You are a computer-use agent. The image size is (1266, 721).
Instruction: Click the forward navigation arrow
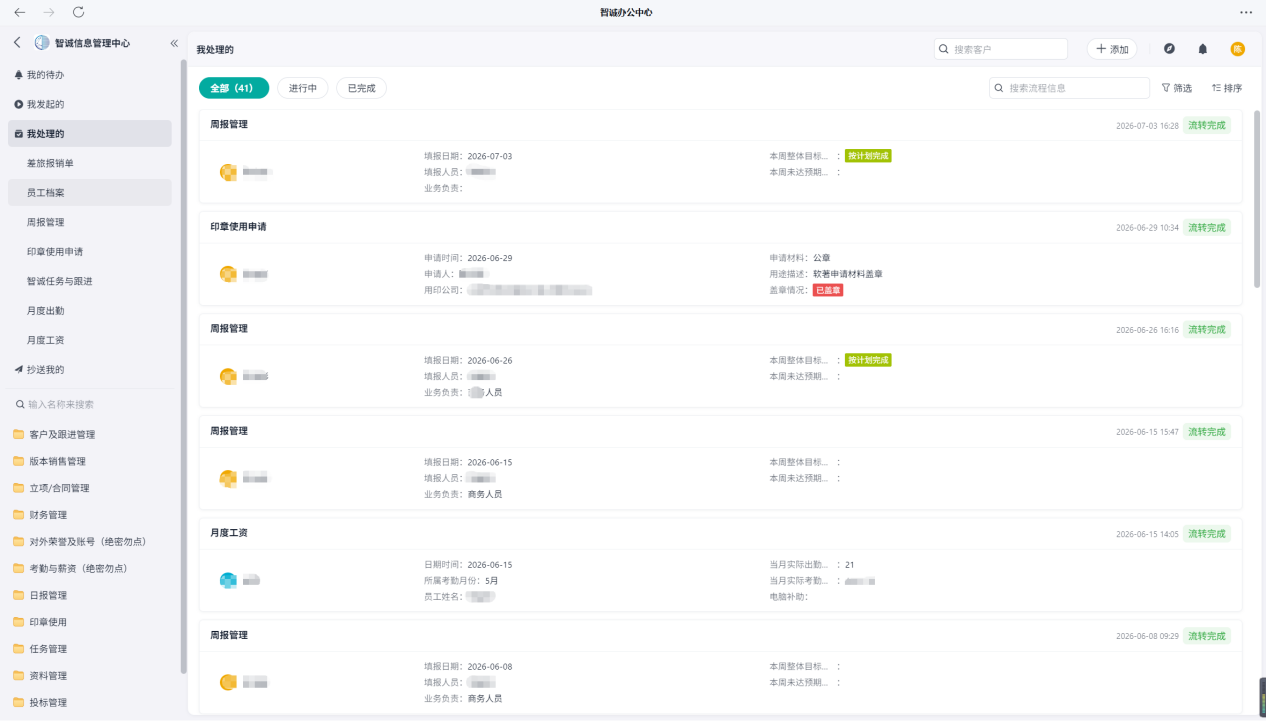50,12
